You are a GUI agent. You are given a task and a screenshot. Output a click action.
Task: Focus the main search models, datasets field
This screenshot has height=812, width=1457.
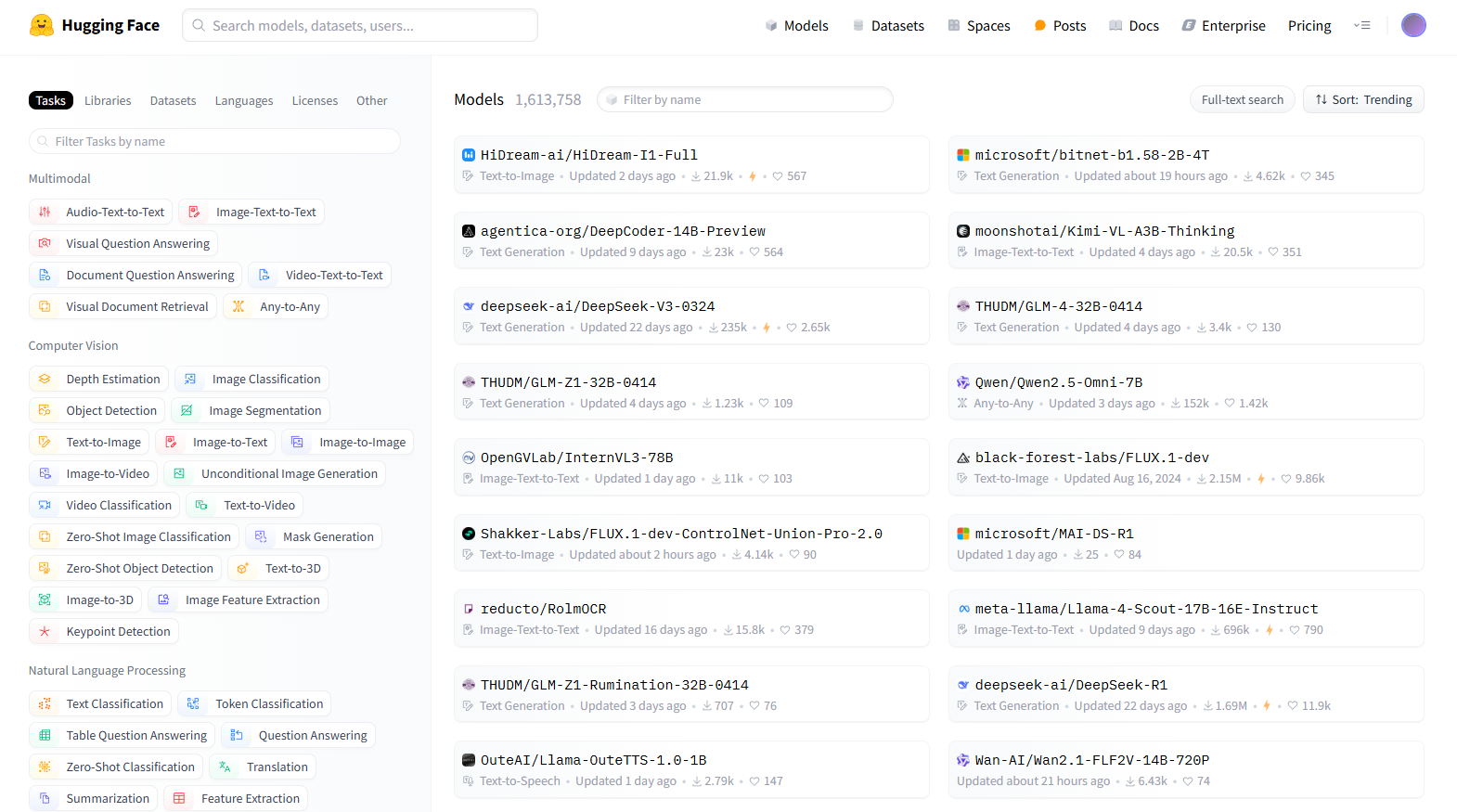[360, 25]
